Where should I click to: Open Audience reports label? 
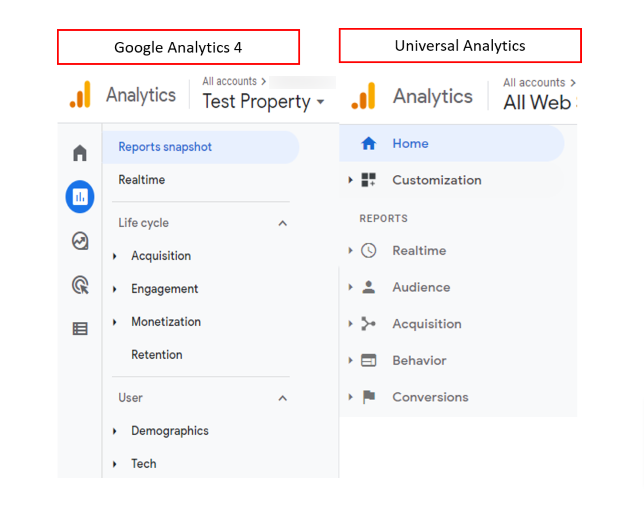tap(421, 287)
